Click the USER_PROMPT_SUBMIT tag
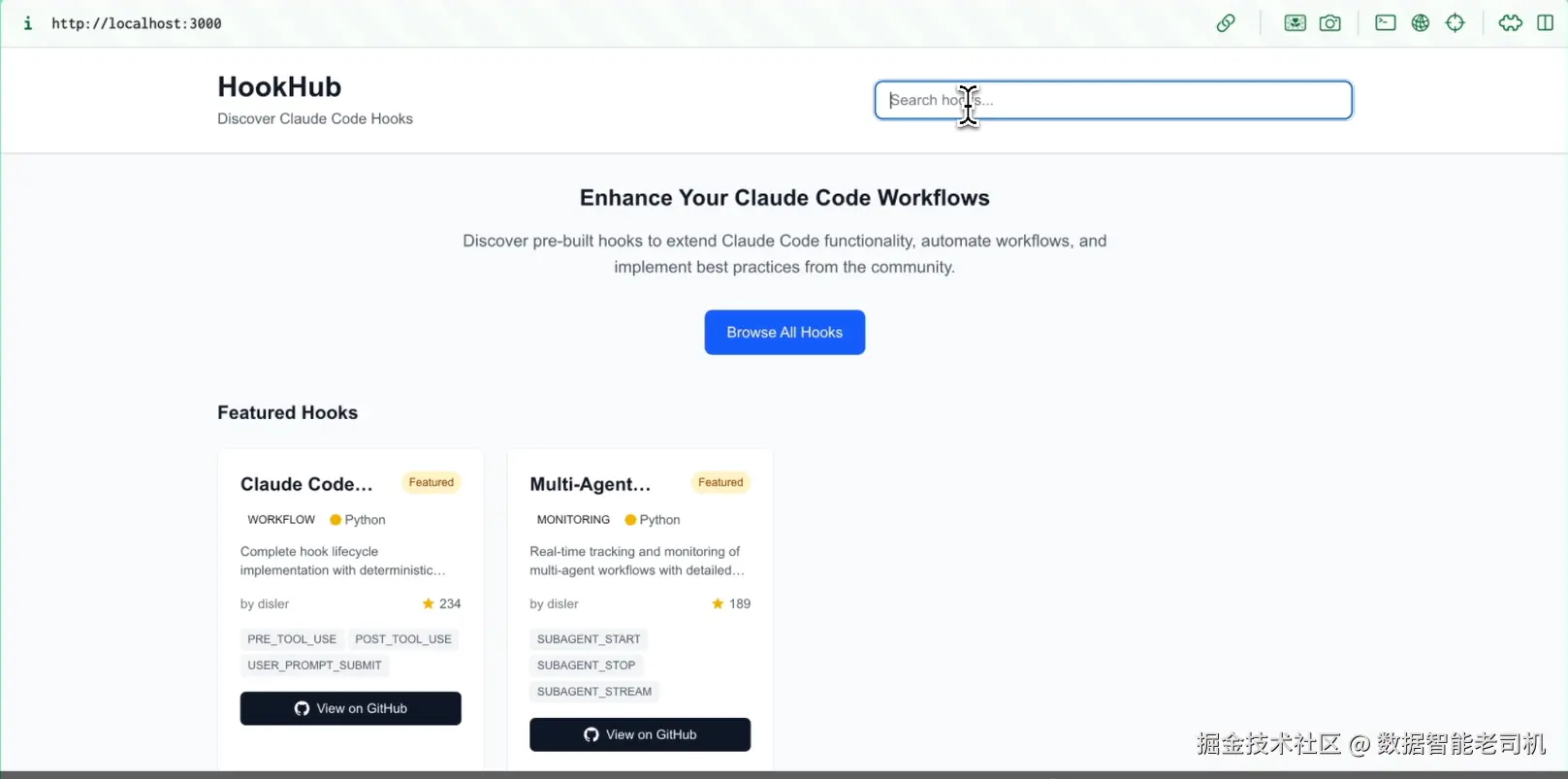Image resolution: width=1568 pixels, height=779 pixels. pos(314,665)
